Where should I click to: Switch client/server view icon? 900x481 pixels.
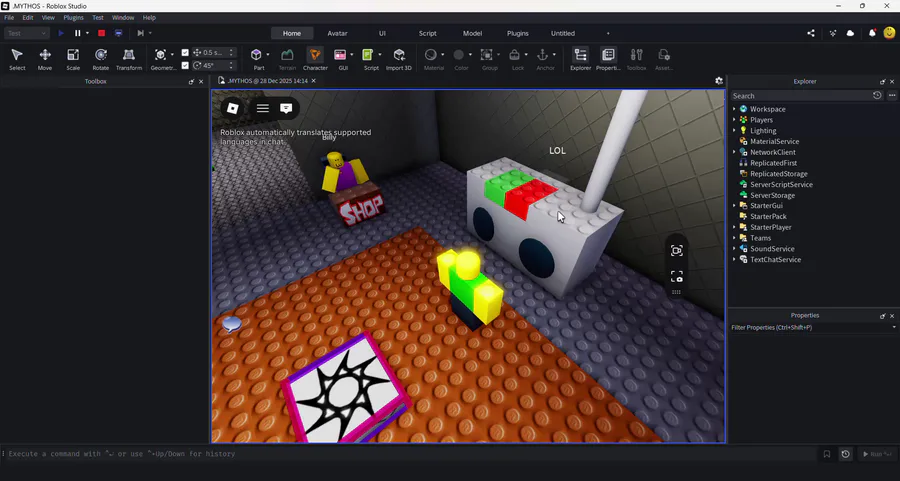tap(118, 33)
